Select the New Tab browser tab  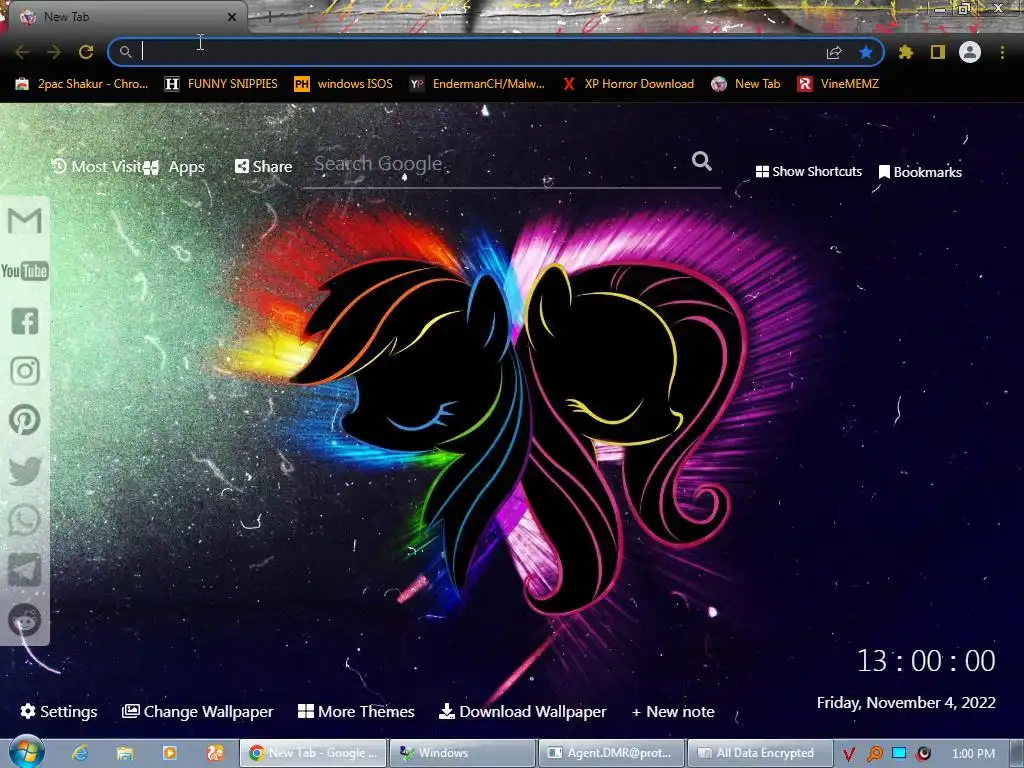(x=124, y=17)
